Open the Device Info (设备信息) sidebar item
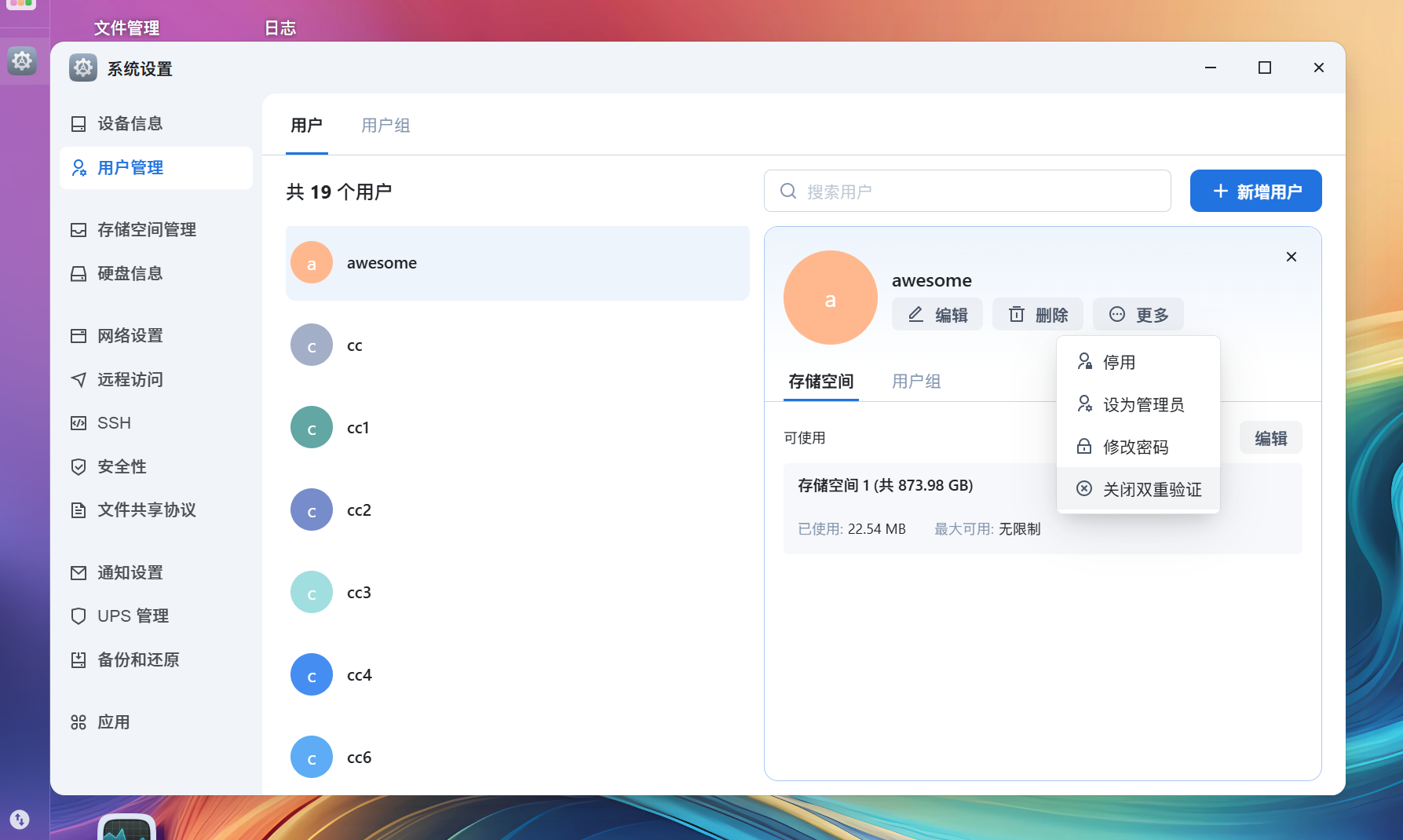1403x840 pixels. pyautogui.click(x=130, y=124)
